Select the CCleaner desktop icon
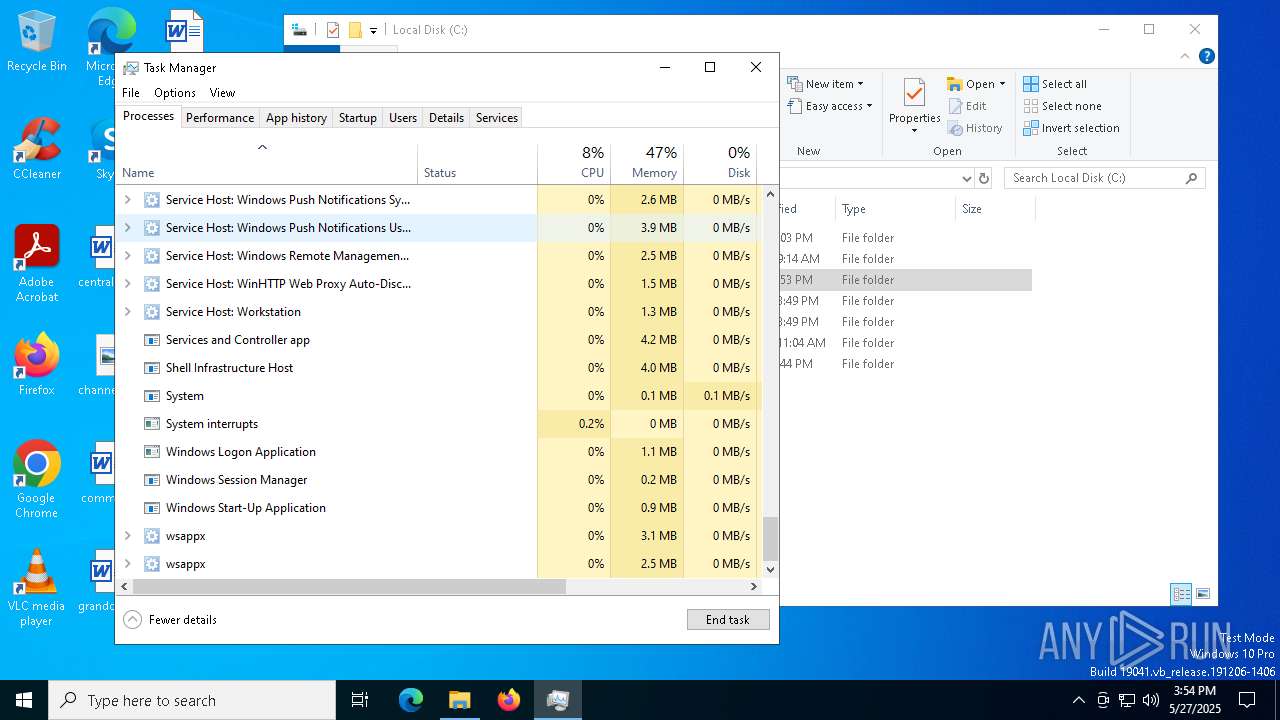The image size is (1280, 720). pyautogui.click(x=37, y=149)
